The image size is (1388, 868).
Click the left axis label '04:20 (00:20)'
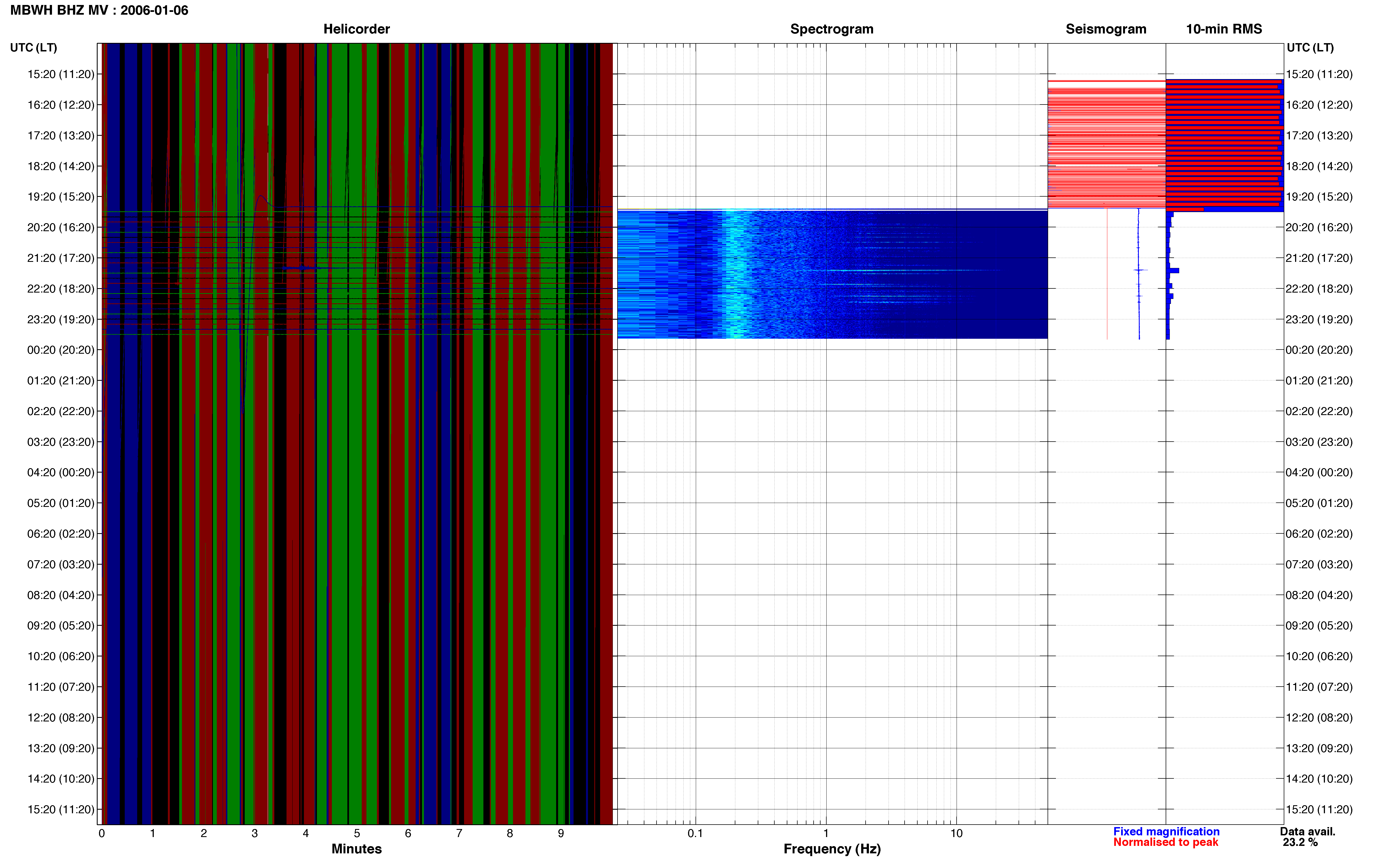click(61, 473)
